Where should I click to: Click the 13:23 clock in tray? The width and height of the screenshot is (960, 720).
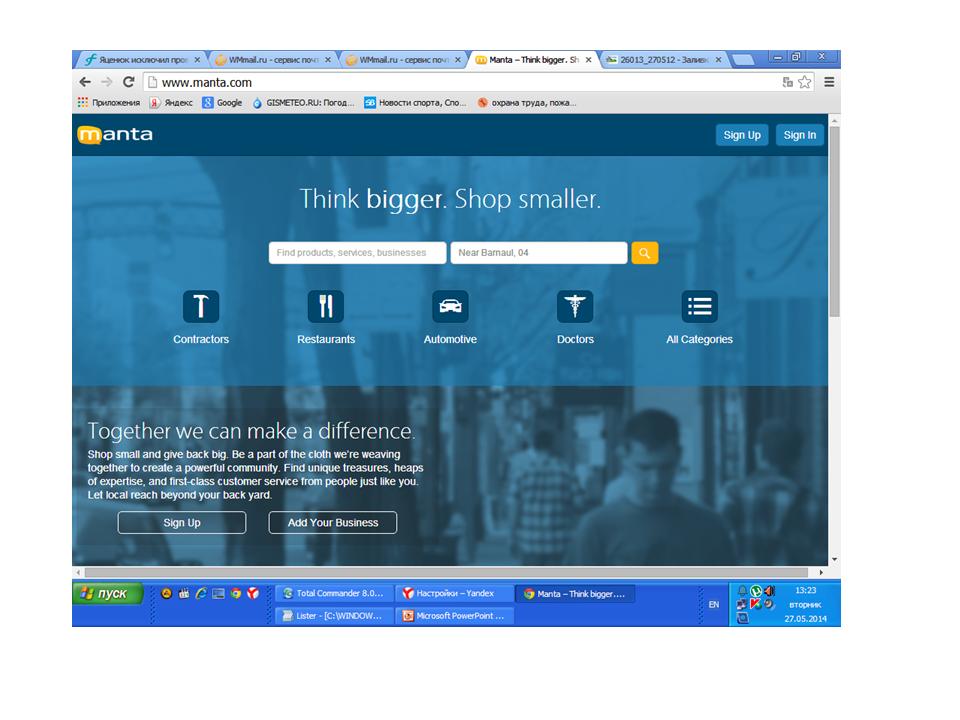coord(806,590)
